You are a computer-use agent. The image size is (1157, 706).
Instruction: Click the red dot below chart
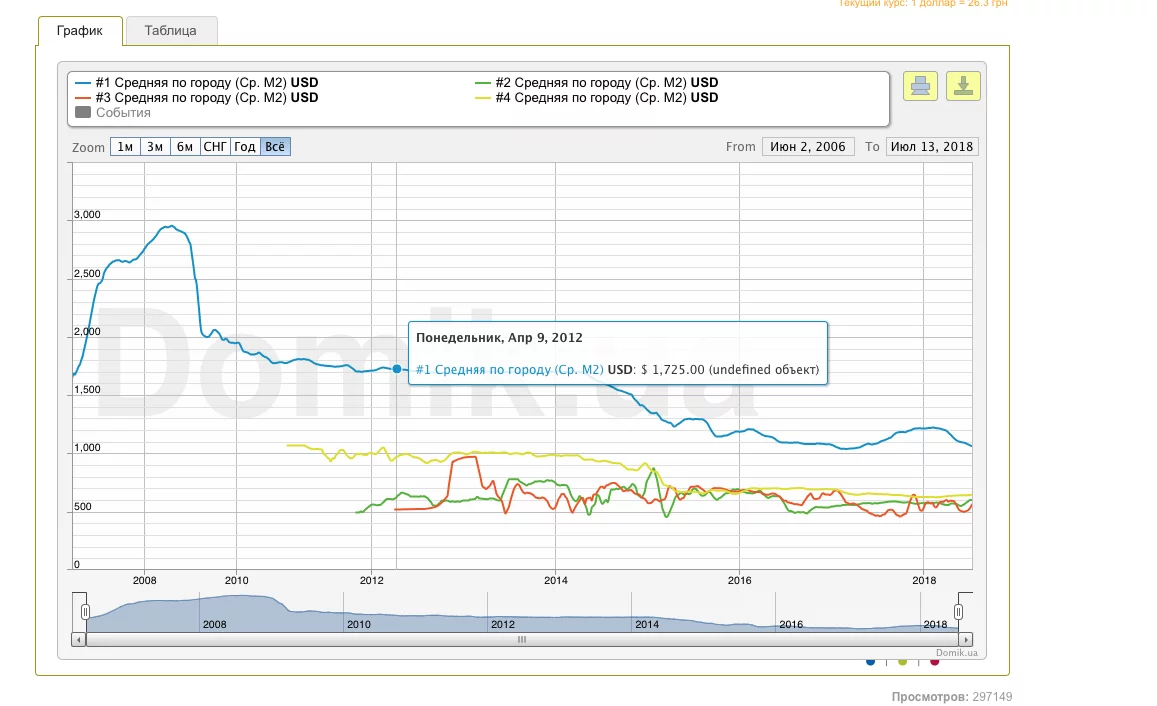click(x=935, y=661)
